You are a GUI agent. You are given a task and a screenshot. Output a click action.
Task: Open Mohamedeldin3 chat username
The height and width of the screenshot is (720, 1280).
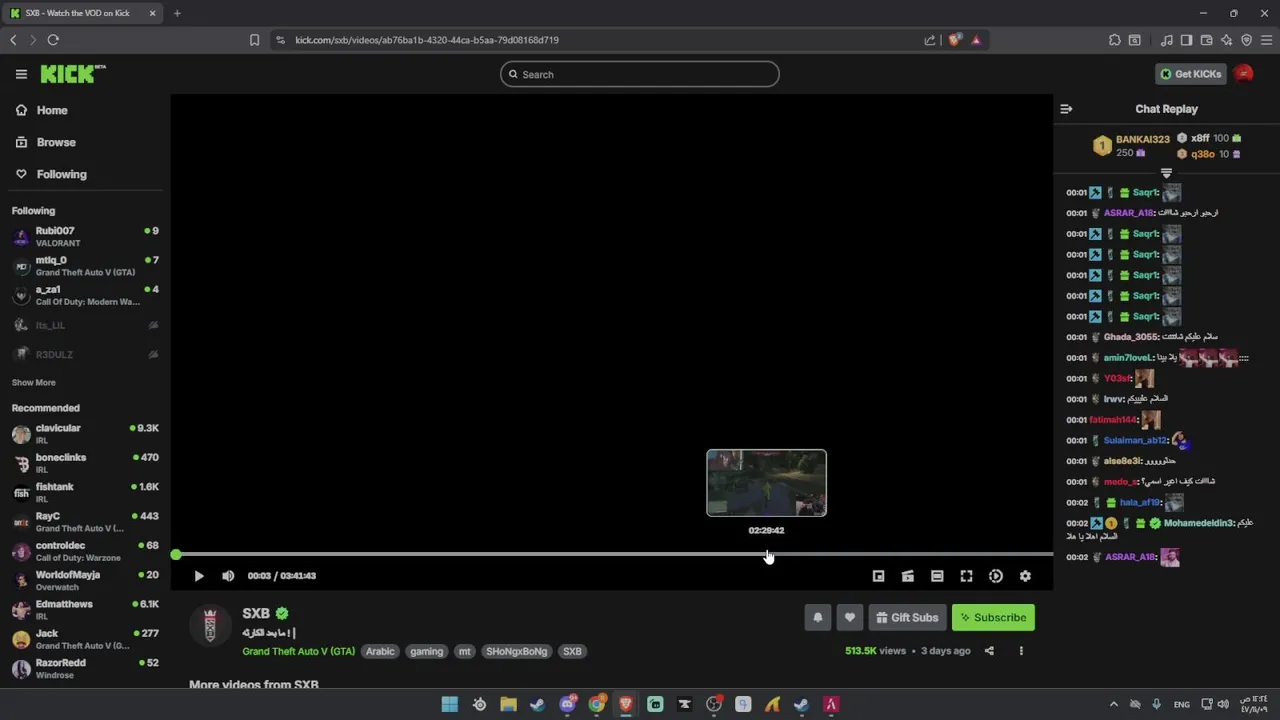point(1199,523)
